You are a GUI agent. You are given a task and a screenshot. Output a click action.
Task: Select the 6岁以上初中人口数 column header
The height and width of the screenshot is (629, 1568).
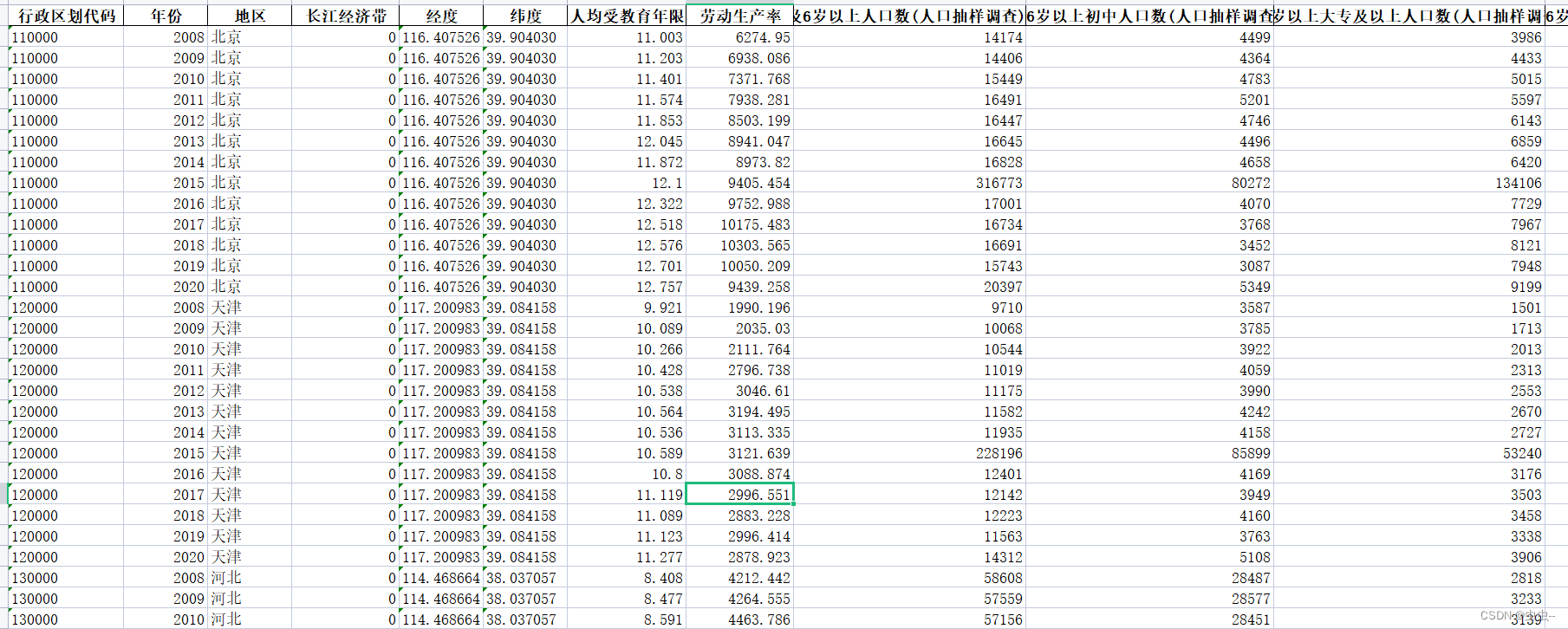pyautogui.click(x=1149, y=16)
